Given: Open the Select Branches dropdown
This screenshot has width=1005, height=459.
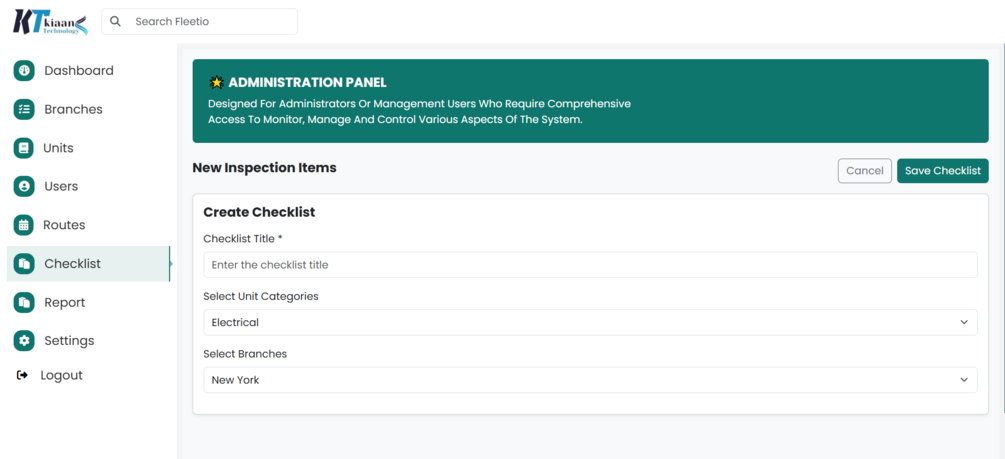Looking at the screenshot, I should pyautogui.click(x=590, y=380).
